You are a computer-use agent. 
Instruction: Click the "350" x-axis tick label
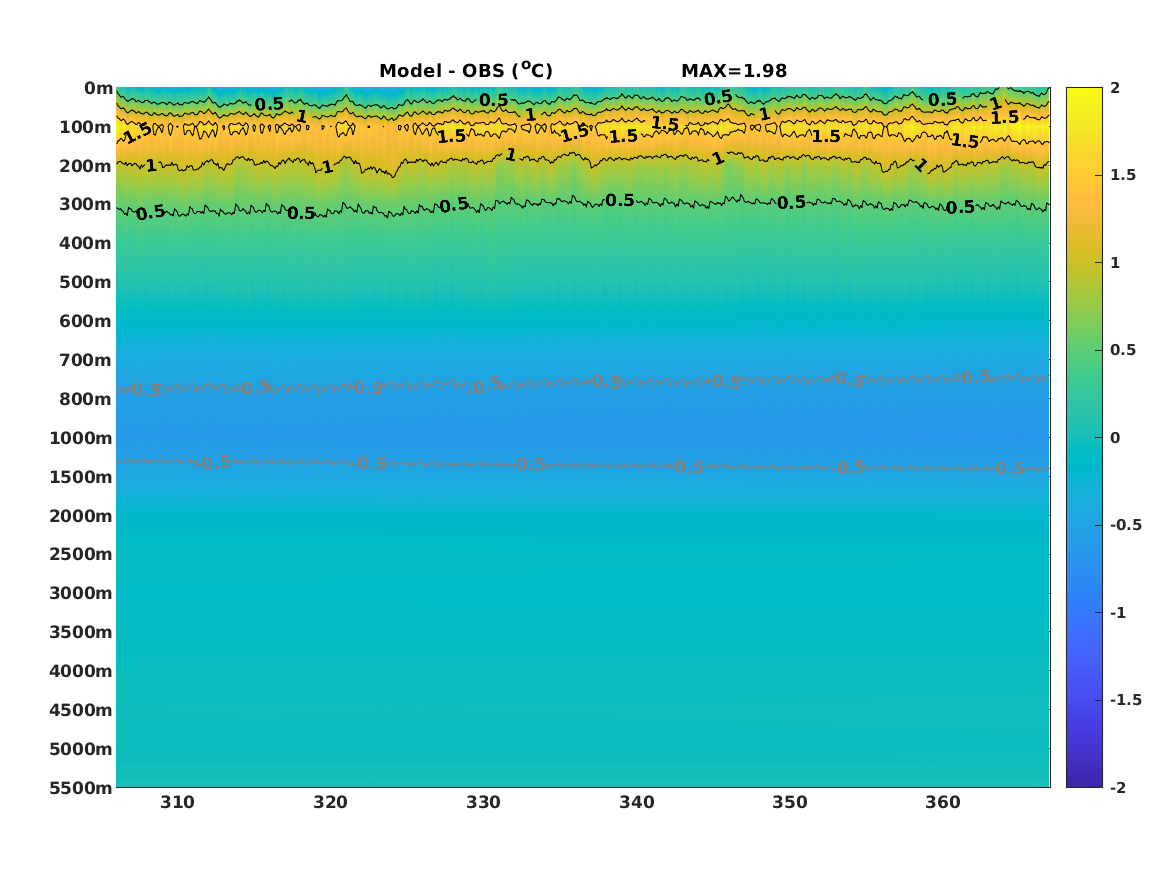pyautogui.click(x=790, y=802)
